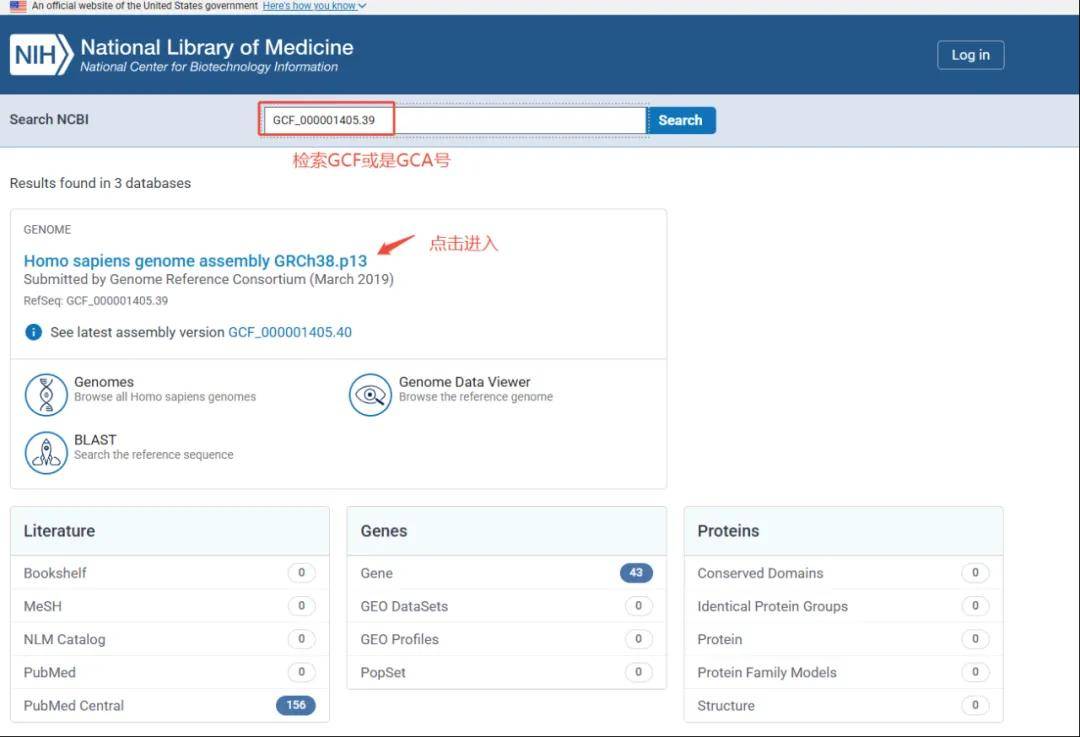
Task: Click "RefSeq: GCF_000001405.39" text
Action: (96, 301)
